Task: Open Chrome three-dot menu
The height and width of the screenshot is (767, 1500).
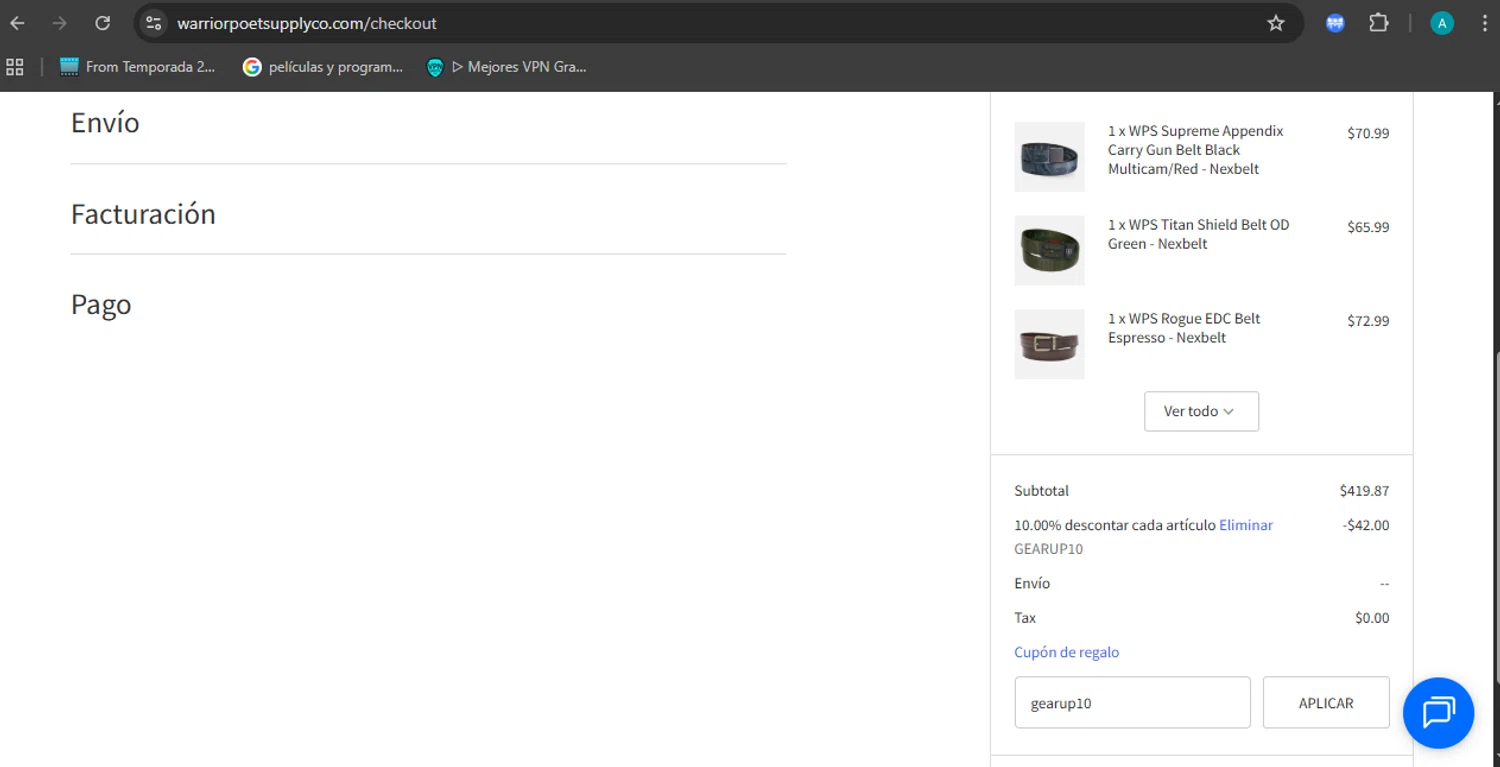Action: (x=1483, y=23)
